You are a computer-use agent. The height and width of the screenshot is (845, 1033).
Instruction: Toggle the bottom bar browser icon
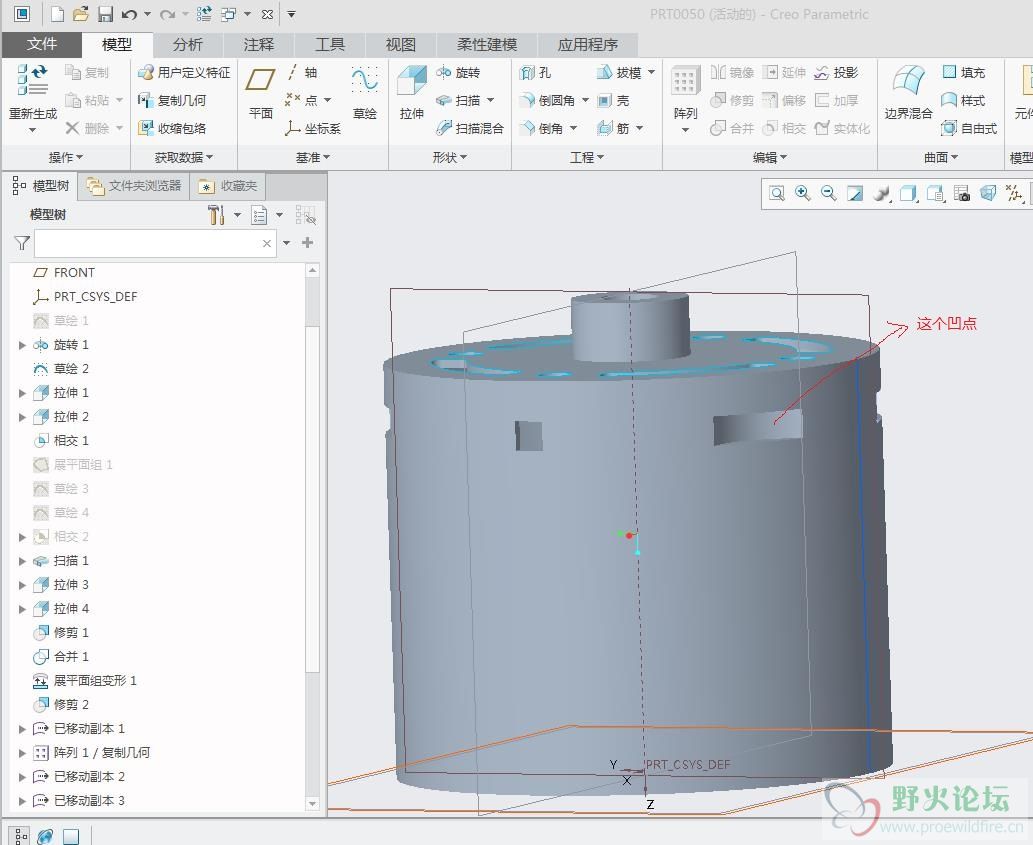(45, 836)
